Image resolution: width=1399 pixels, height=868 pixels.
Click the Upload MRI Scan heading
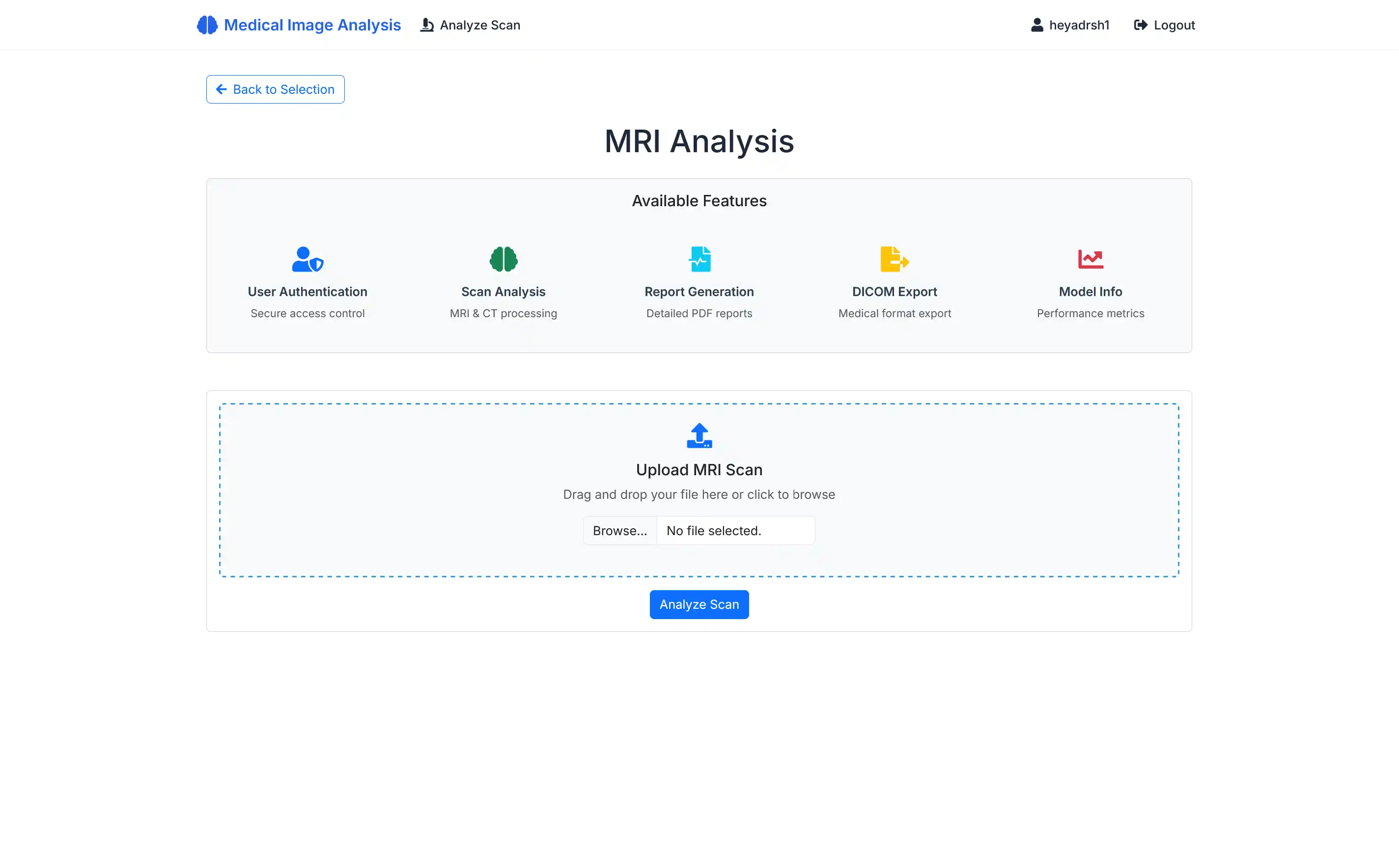[x=699, y=469]
